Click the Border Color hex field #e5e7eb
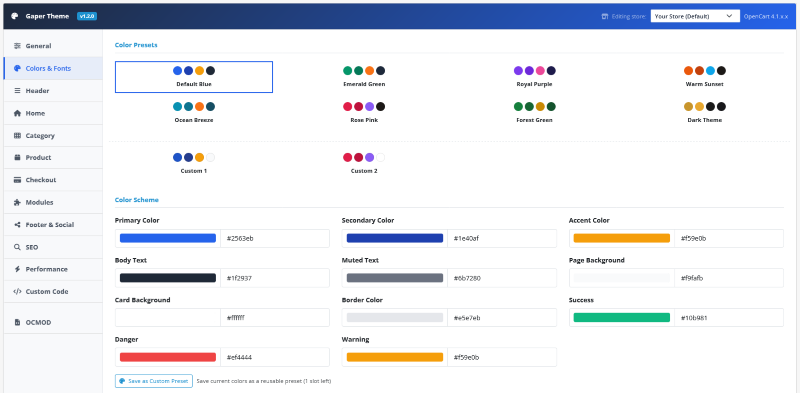Viewport: 800px width, 393px height. coord(502,317)
